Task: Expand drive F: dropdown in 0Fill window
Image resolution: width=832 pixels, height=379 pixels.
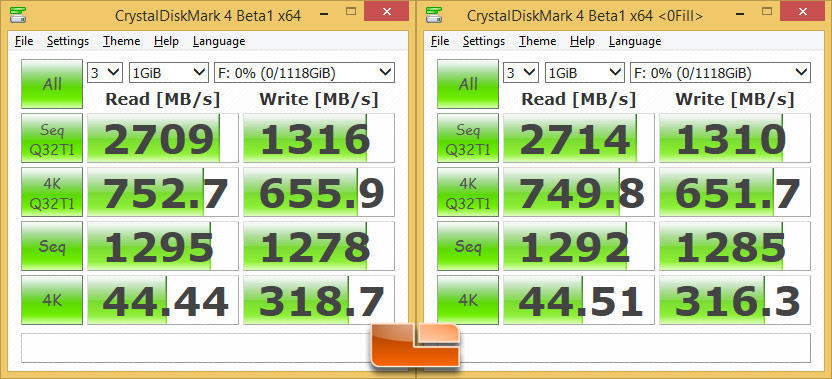Action: (x=721, y=73)
